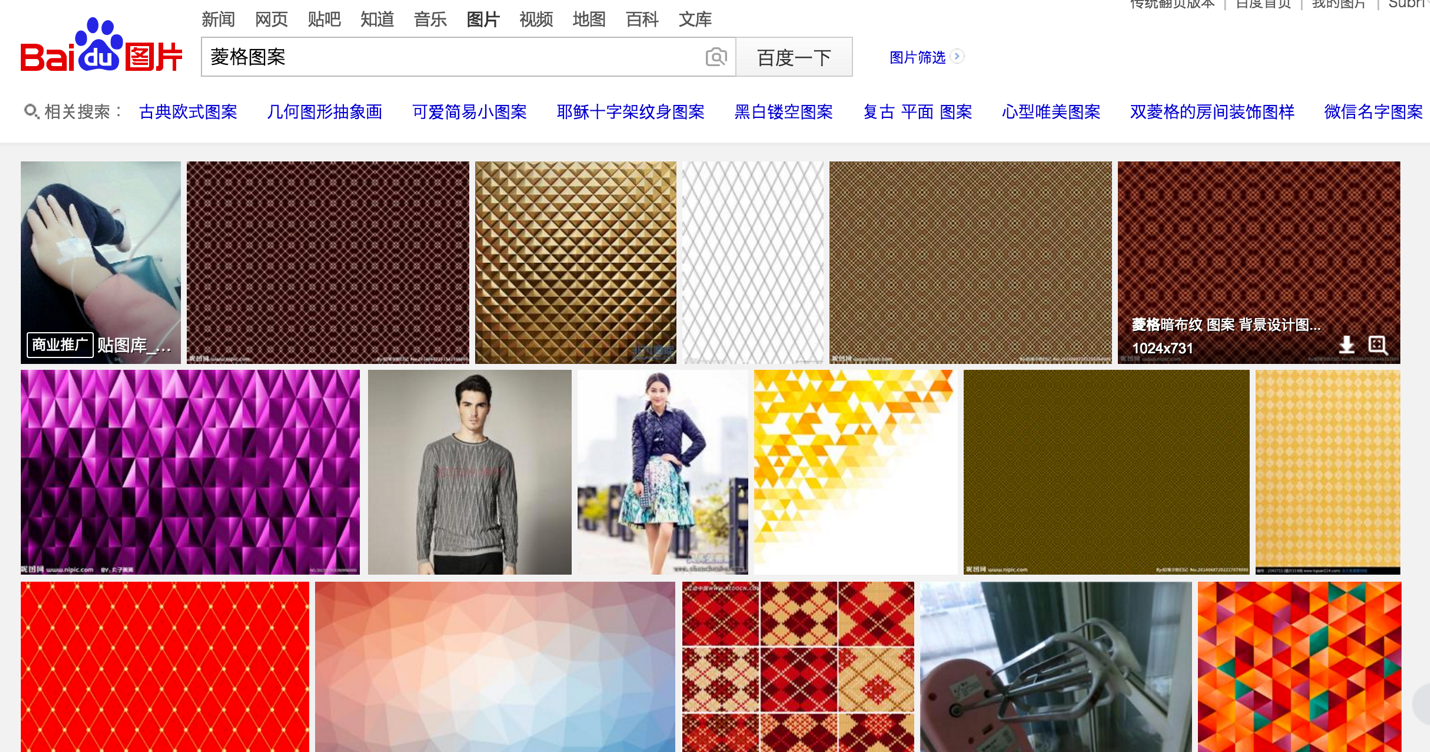Image resolution: width=1430 pixels, height=752 pixels.
Task: Select the 音乐 tab
Action: coord(430,19)
